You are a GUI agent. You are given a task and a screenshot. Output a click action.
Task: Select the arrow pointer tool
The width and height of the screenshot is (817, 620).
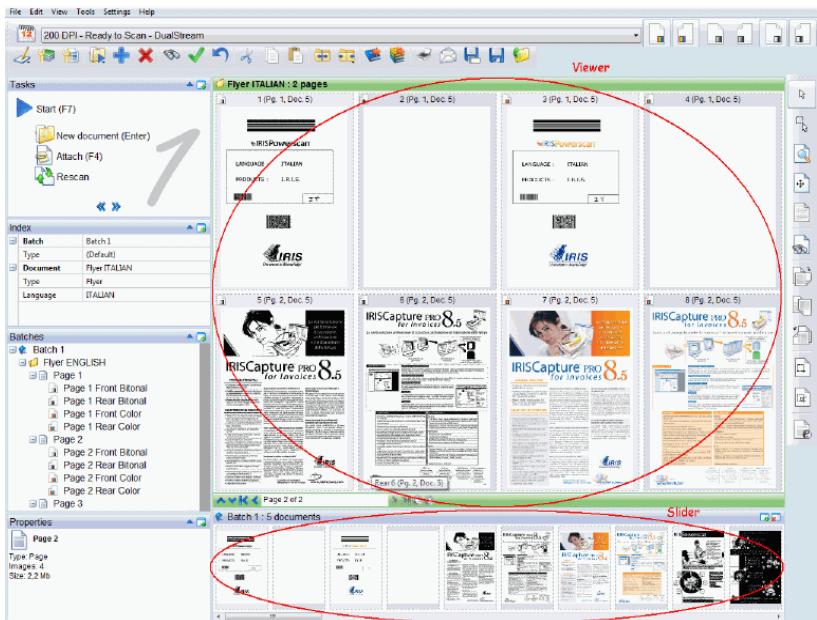[801, 94]
